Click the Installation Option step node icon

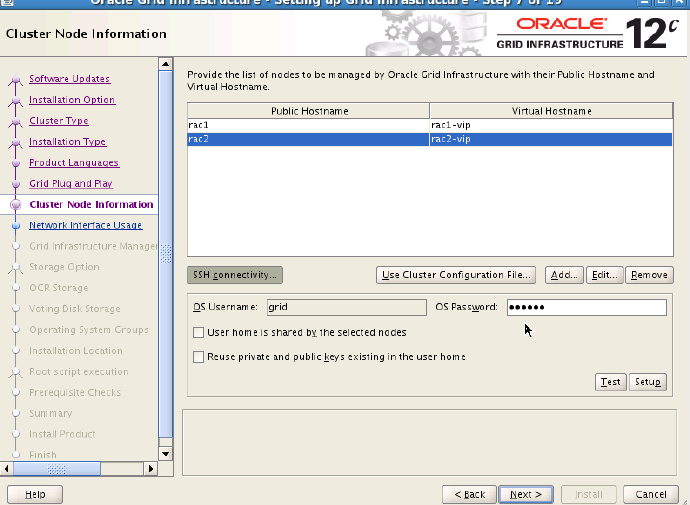coord(16,101)
